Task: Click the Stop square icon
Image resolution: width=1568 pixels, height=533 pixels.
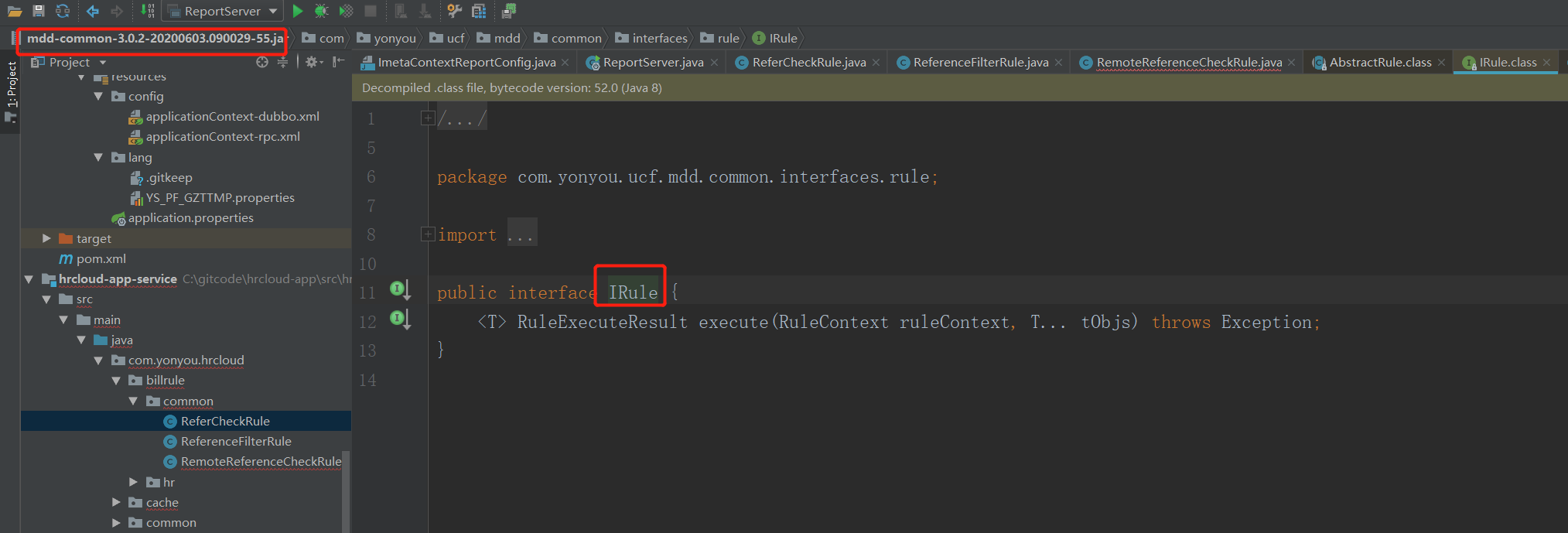Action: [371, 11]
